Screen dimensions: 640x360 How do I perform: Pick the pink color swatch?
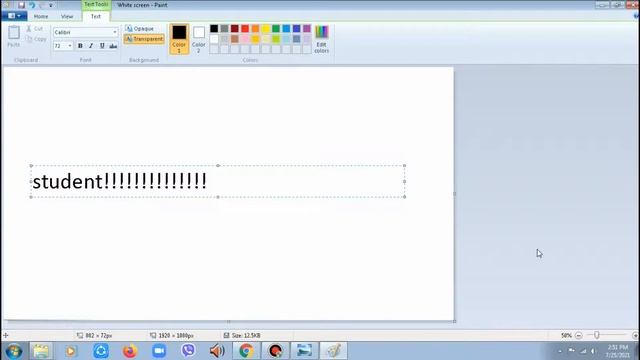pos(245,39)
